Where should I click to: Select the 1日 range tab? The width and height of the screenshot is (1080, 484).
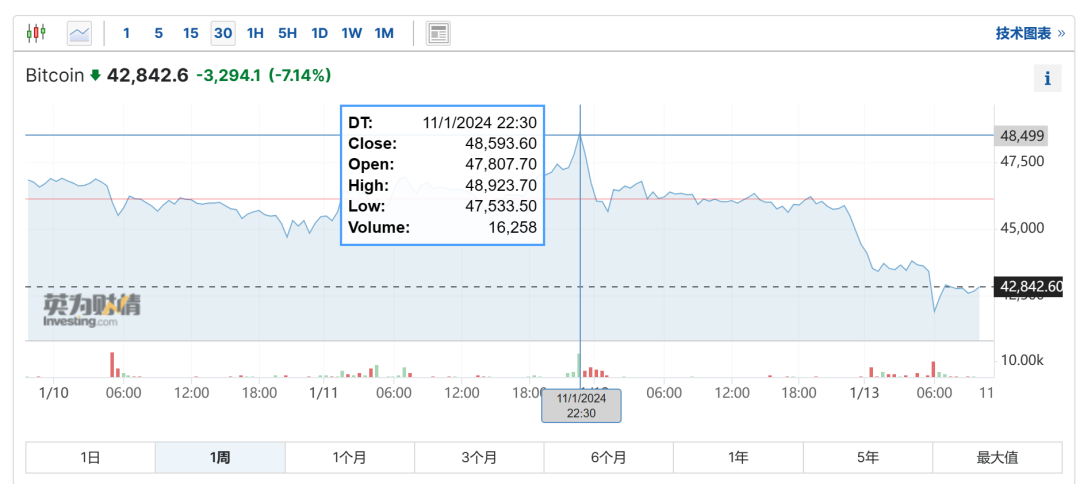[x=90, y=458]
